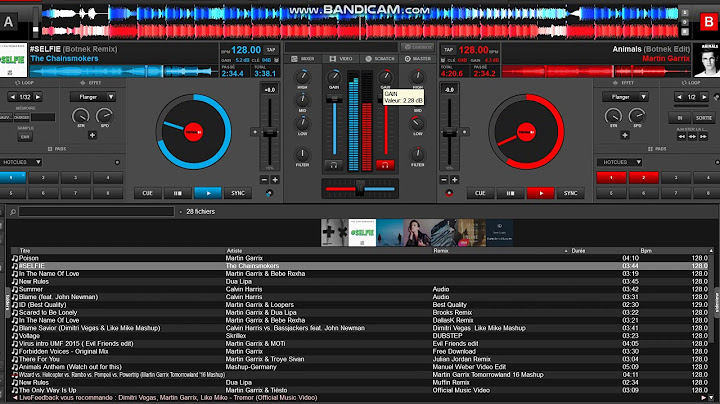This screenshot has height=404, width=720.
Task: Click the browser search magnifier icon
Action: [x=13, y=212]
